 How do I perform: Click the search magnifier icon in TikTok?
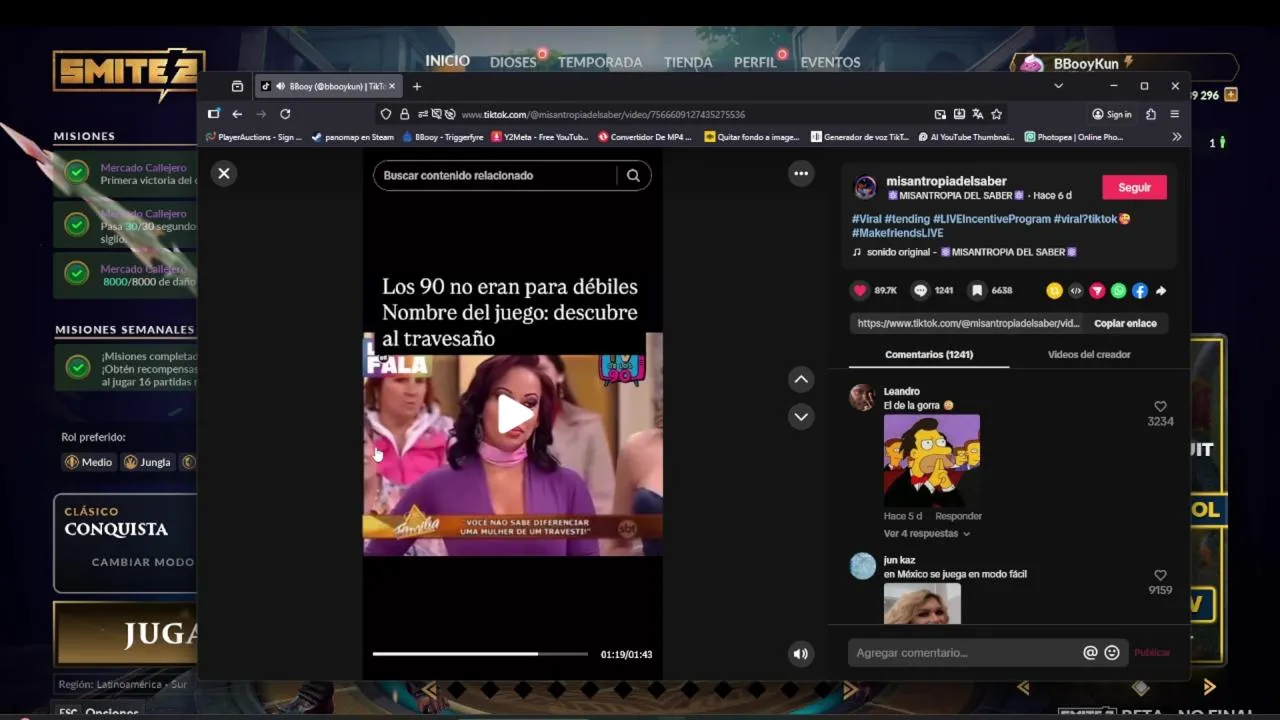pos(633,175)
